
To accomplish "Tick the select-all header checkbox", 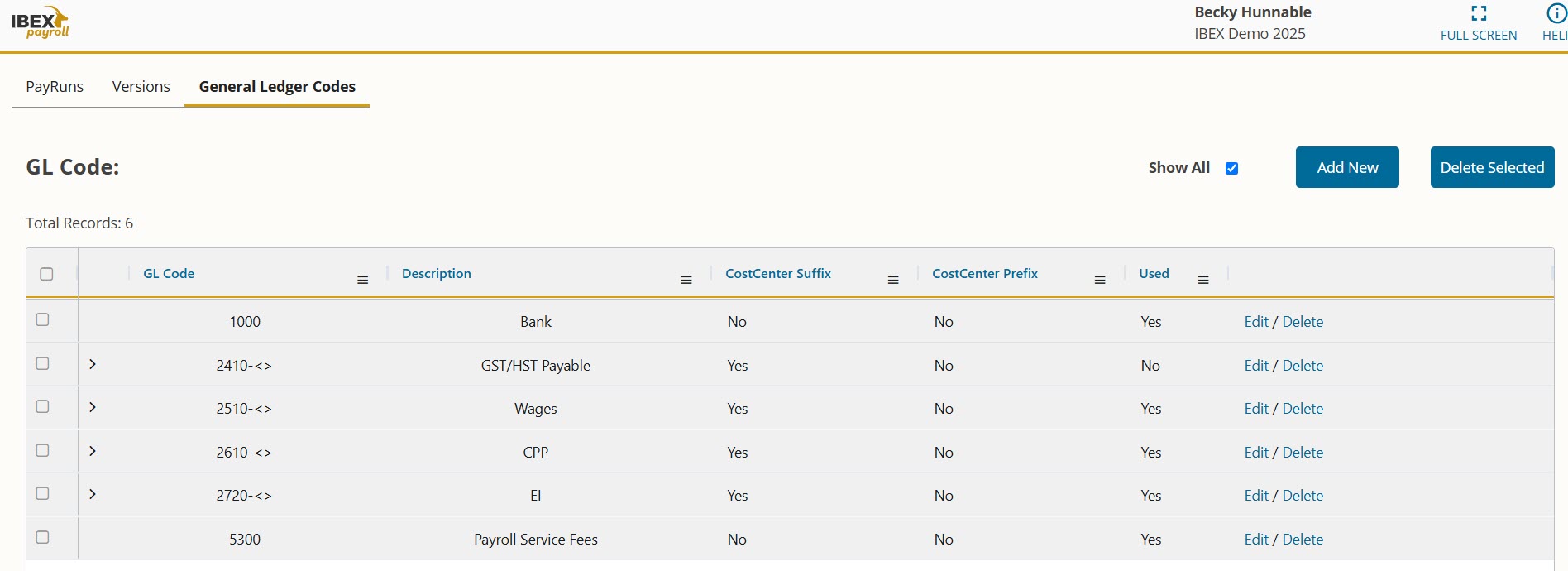I will 46,274.
